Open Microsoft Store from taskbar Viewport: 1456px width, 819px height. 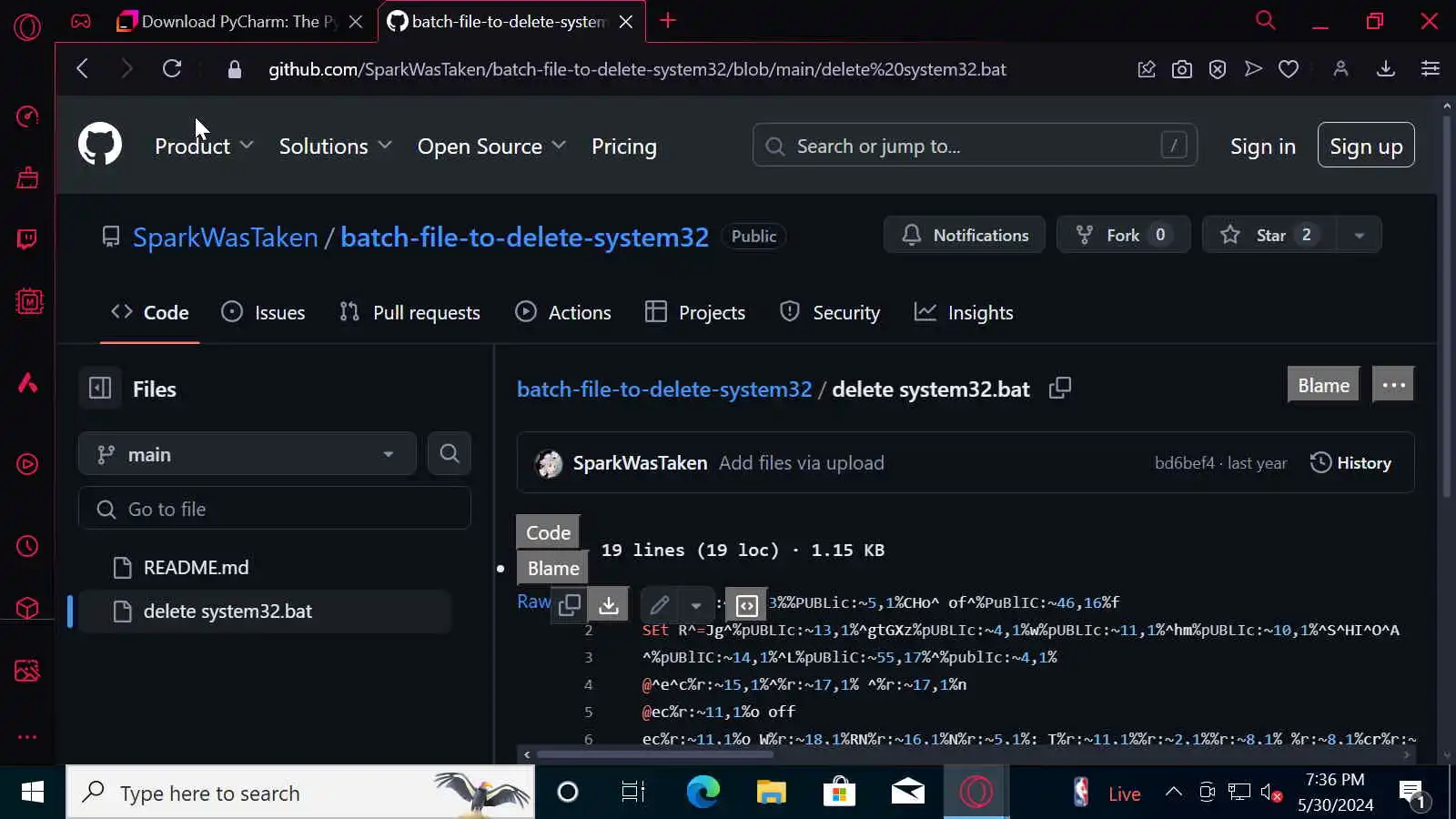(x=839, y=793)
